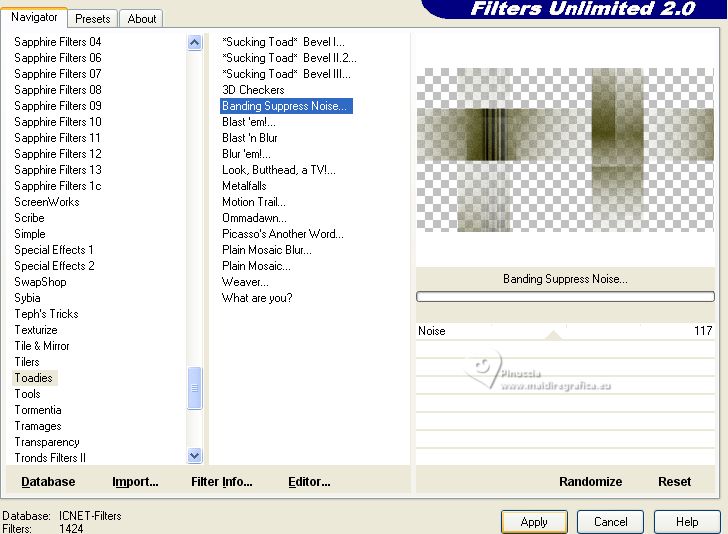This screenshot has height=534, width=728.
Task: Open the Editor... button
Action: click(x=309, y=482)
